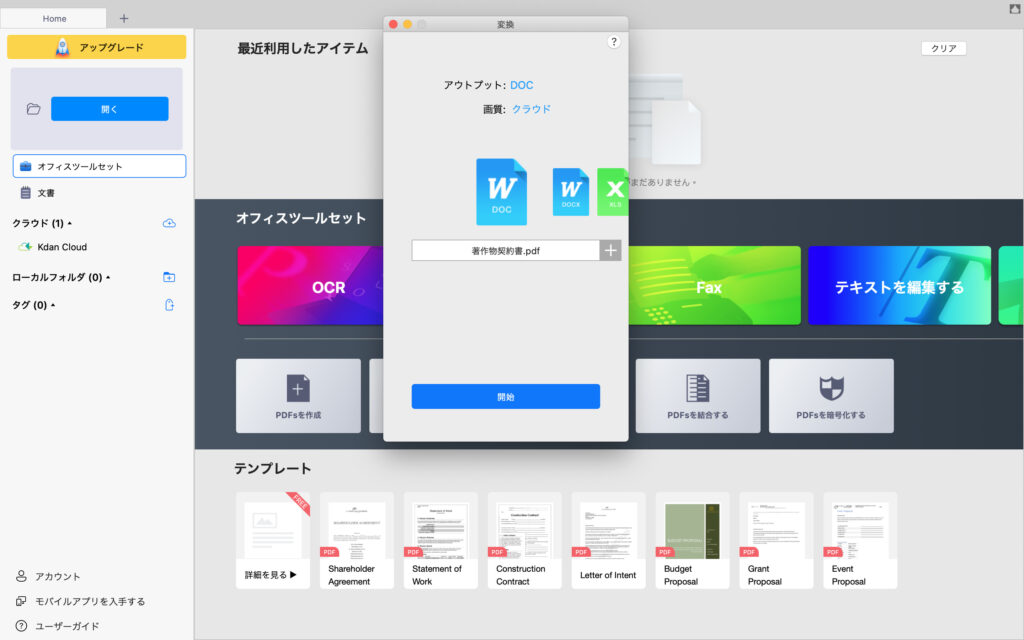Viewport: 1024px width, 640px height.
Task: Click the 開始 button to start conversion
Action: [x=505, y=396]
